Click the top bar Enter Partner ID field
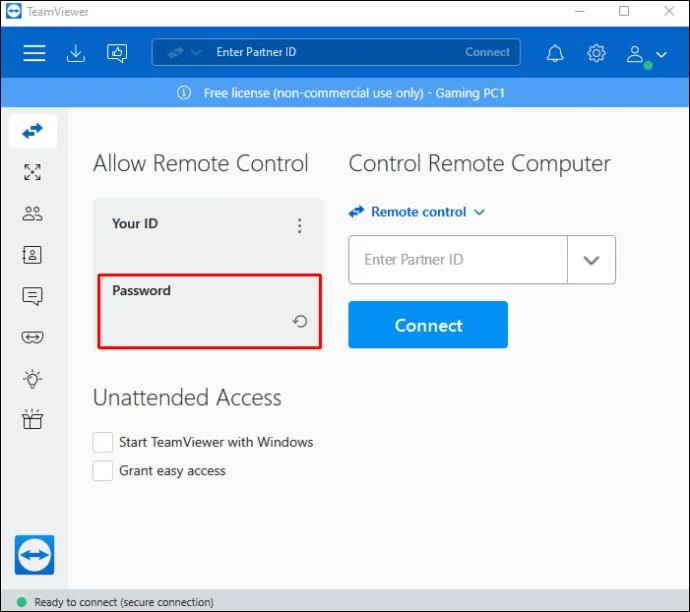690x612 pixels. click(x=334, y=52)
